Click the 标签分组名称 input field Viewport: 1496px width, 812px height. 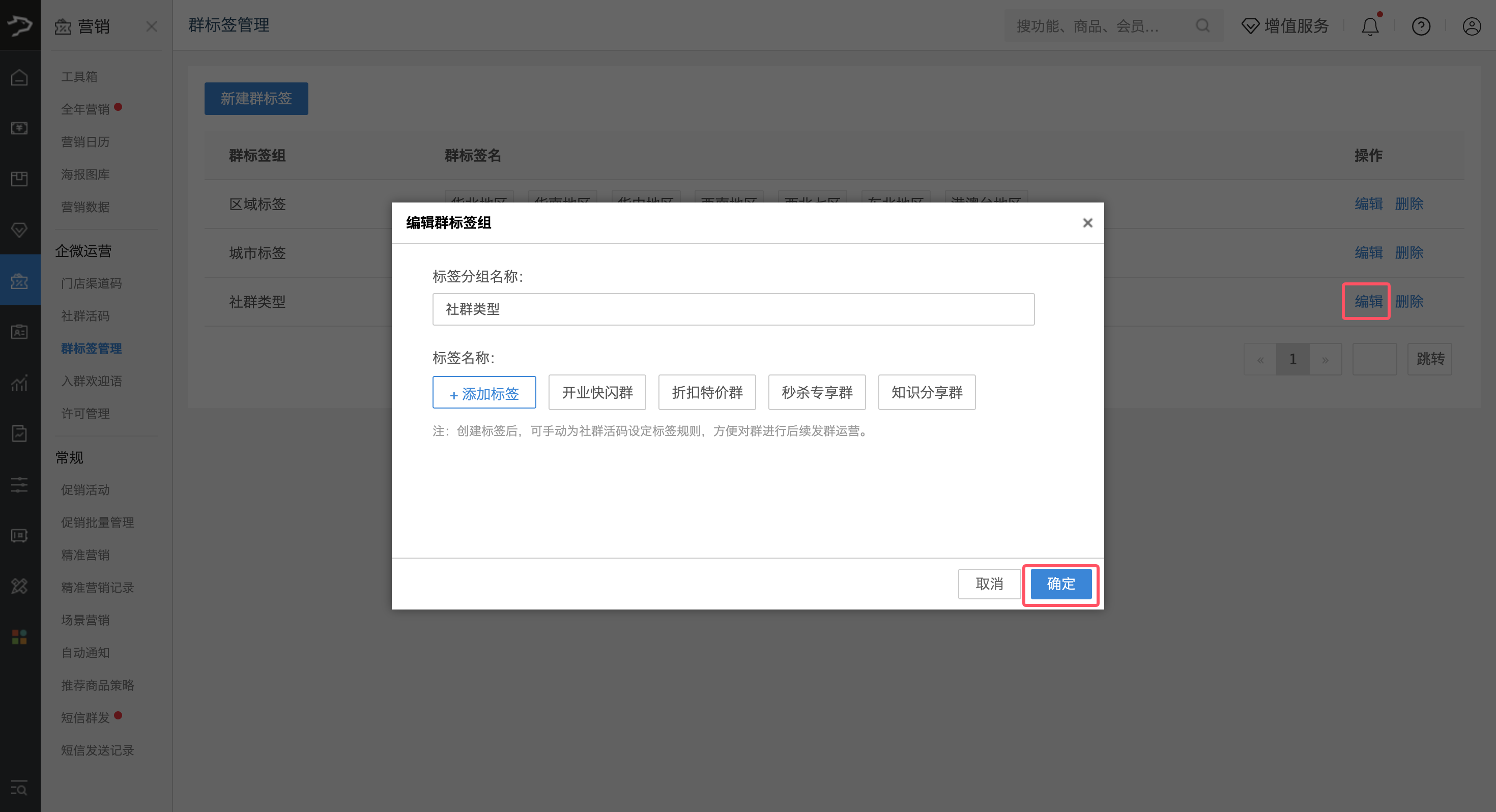[x=733, y=309]
